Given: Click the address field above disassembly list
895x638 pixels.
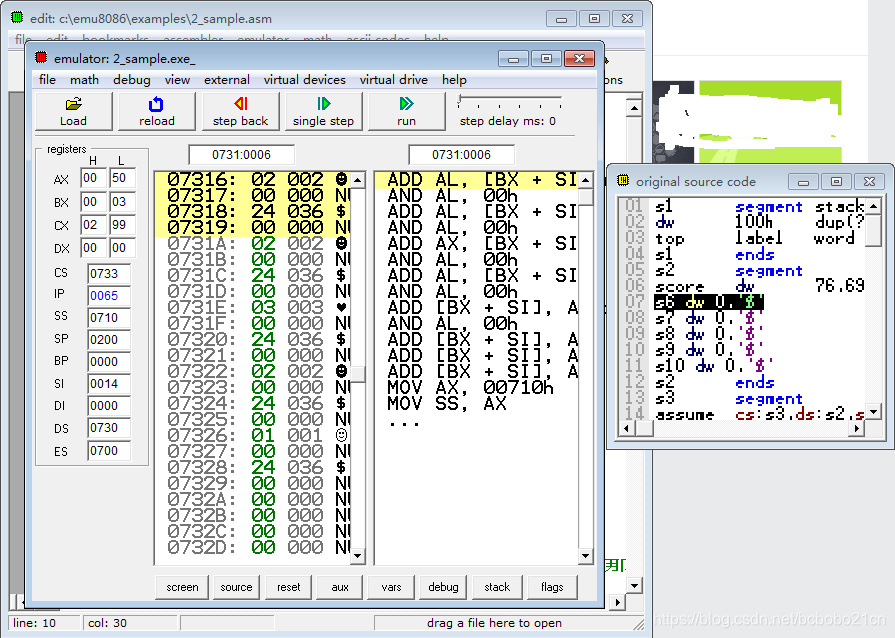Looking at the screenshot, I should 461,155.
